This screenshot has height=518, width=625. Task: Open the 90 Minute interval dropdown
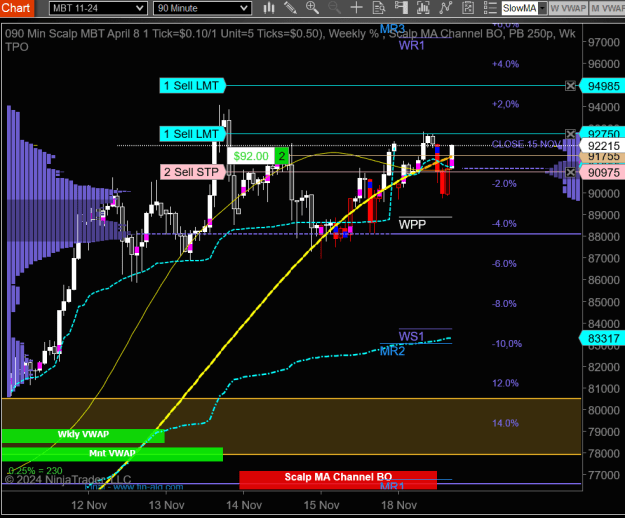[x=202, y=8]
